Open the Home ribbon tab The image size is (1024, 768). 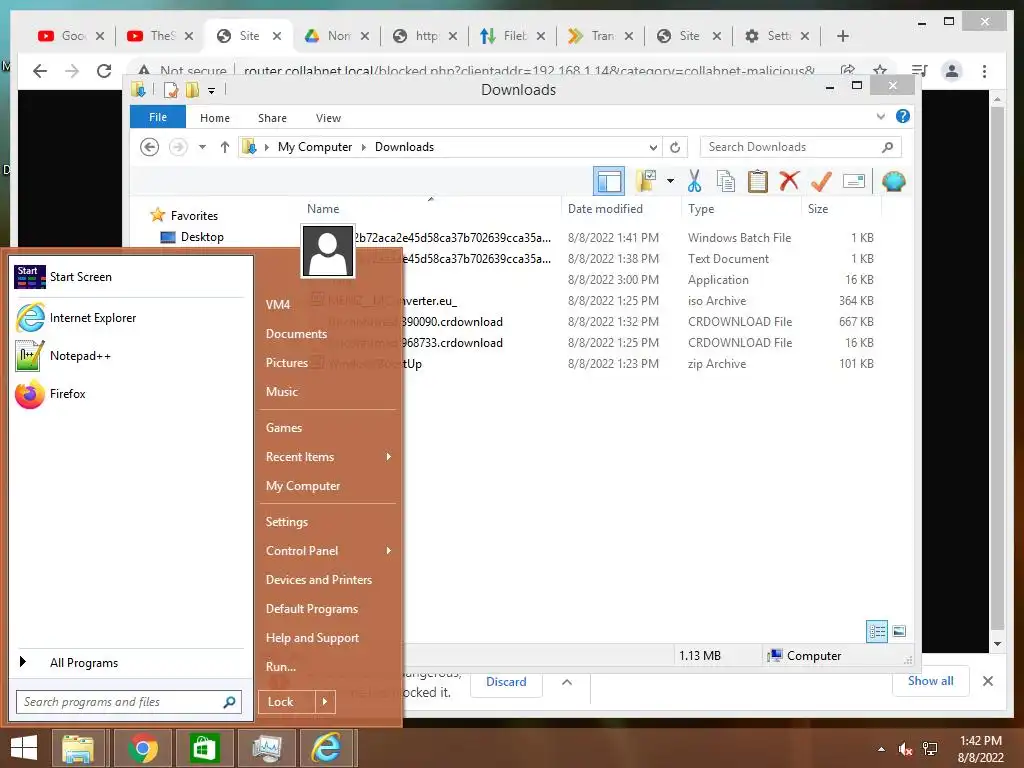(215, 118)
